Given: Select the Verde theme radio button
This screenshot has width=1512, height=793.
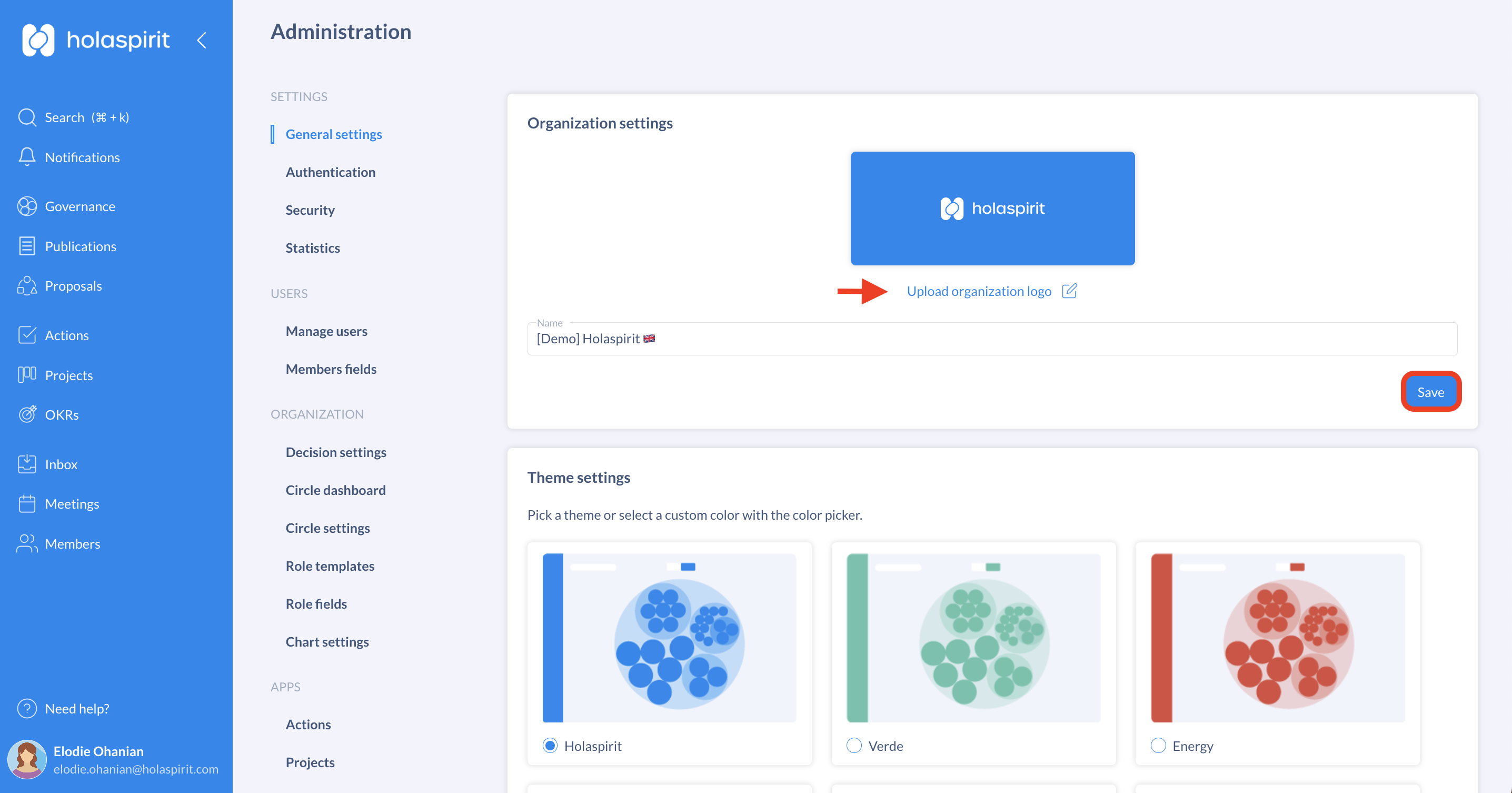Looking at the screenshot, I should pos(854,746).
